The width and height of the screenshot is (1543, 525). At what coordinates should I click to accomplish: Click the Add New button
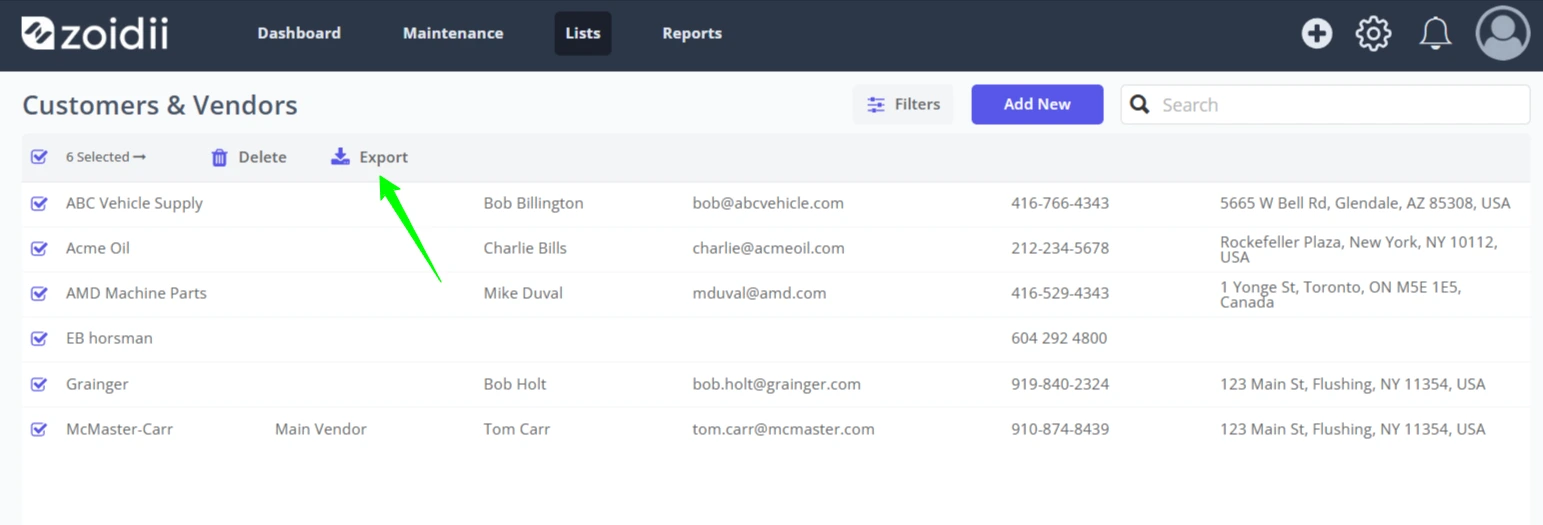tap(1037, 104)
